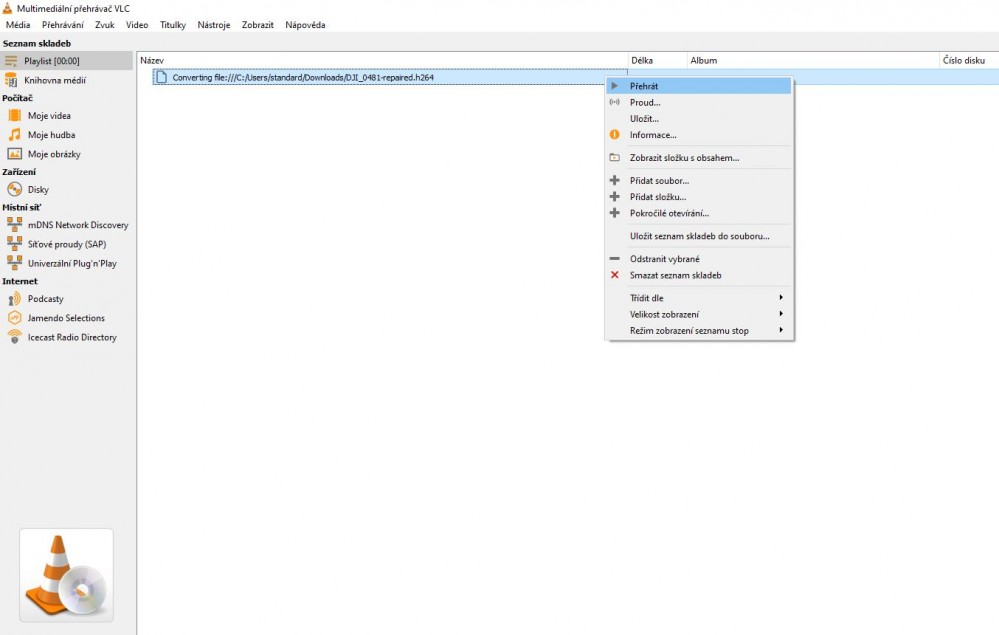Open the Nástroje menu in menu bar
The image size is (999, 635).
pyautogui.click(x=214, y=25)
